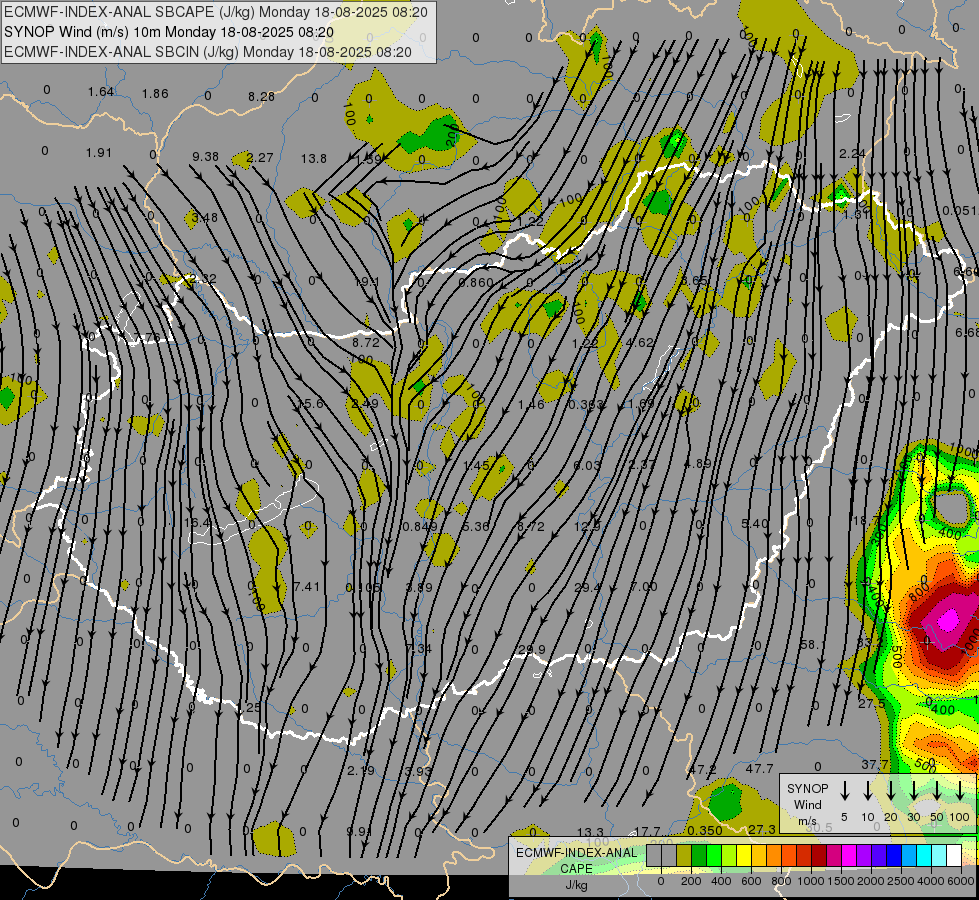Click the 6000 tick label on CAPE scale
The width and height of the screenshot is (979, 900).
[x=961, y=881]
